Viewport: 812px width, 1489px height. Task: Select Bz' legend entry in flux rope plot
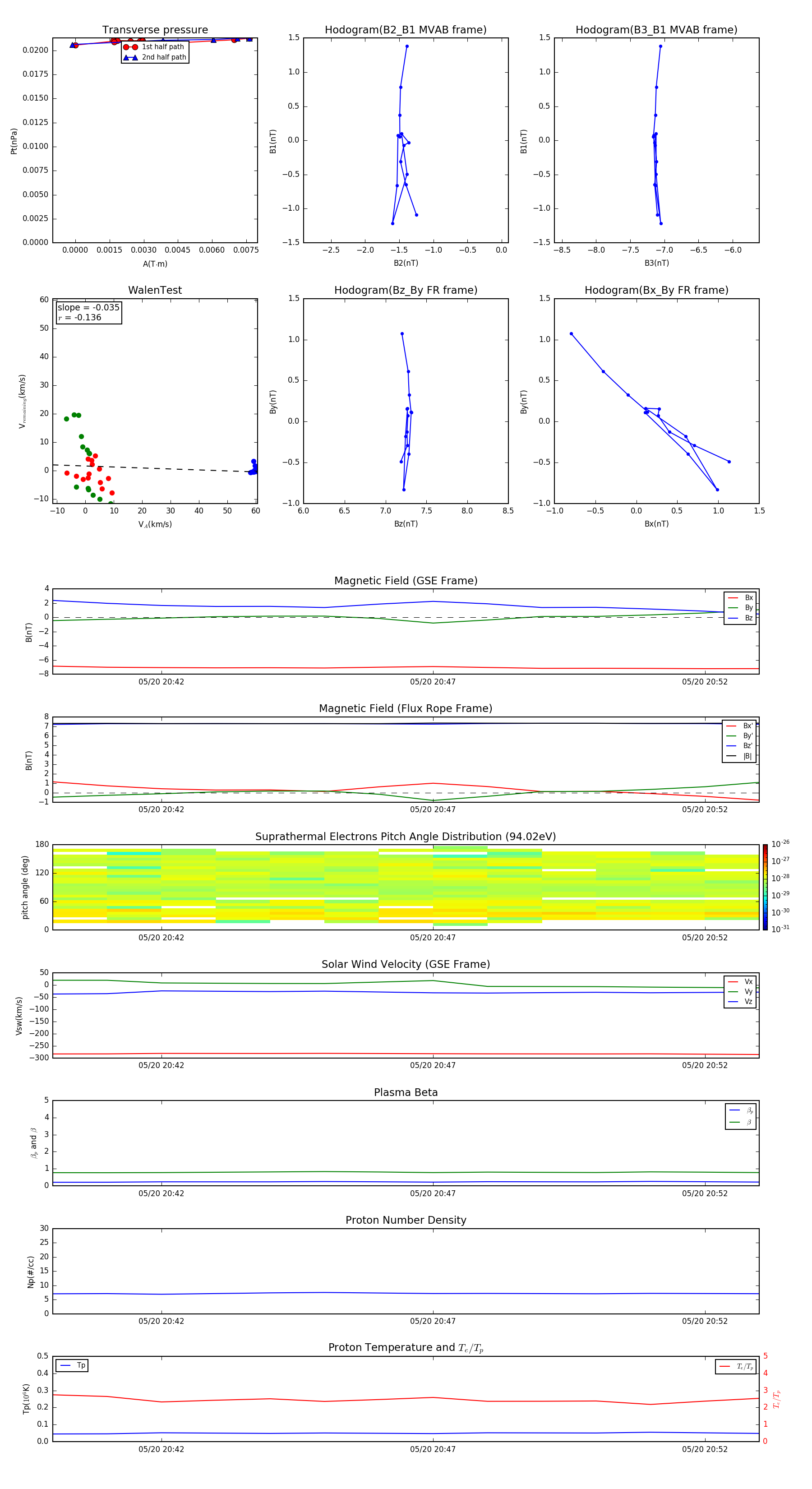coord(739,746)
